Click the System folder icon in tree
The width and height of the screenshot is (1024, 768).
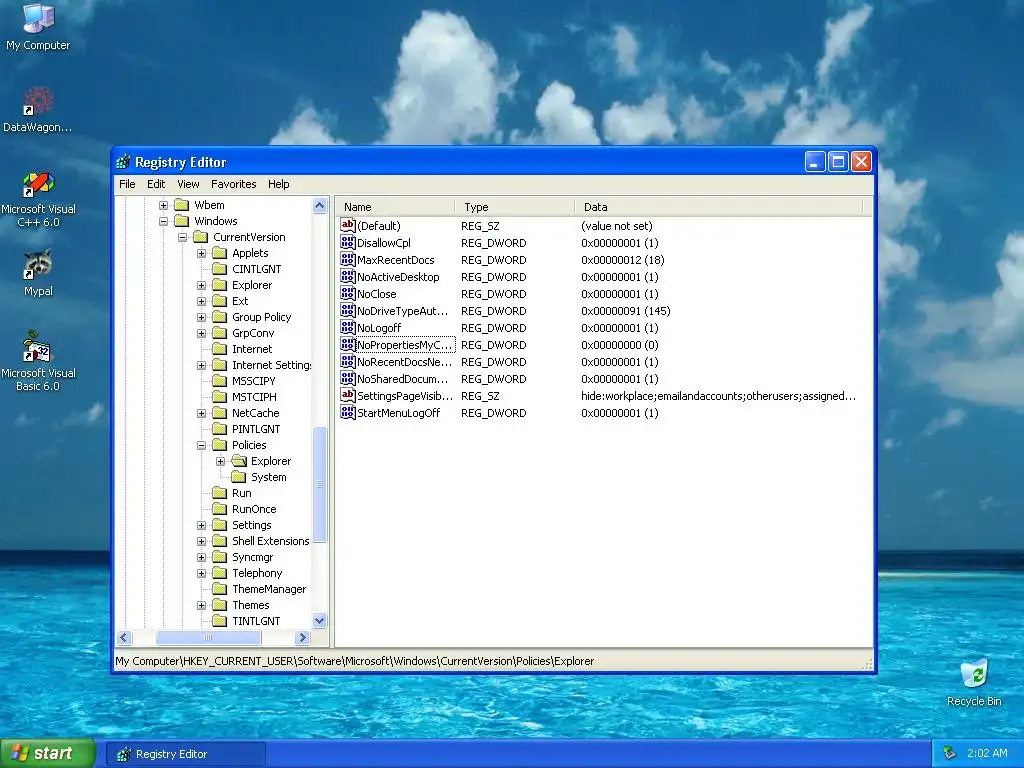[x=239, y=477]
